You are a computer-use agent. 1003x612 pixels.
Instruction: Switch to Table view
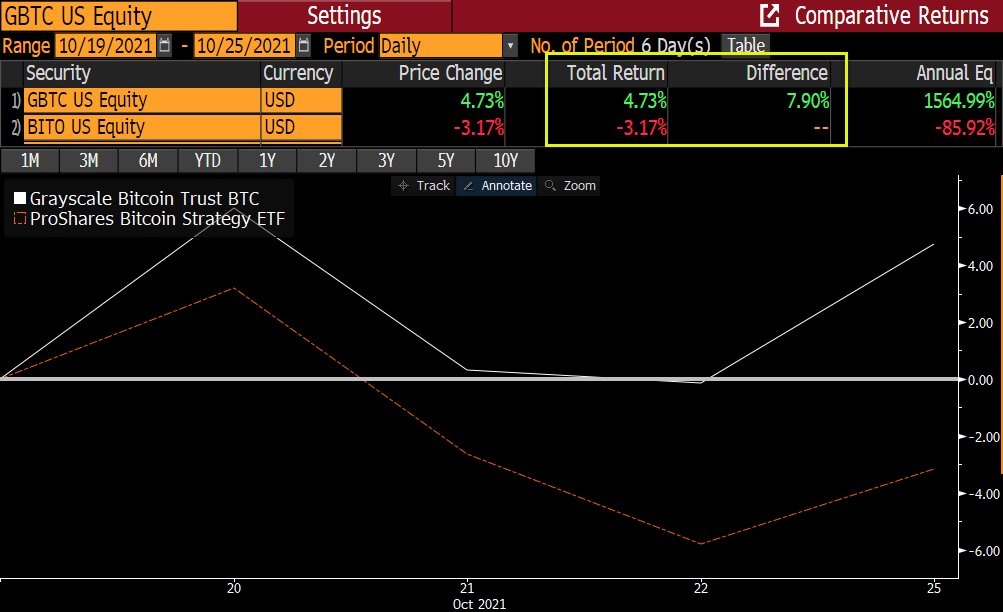[x=746, y=45]
